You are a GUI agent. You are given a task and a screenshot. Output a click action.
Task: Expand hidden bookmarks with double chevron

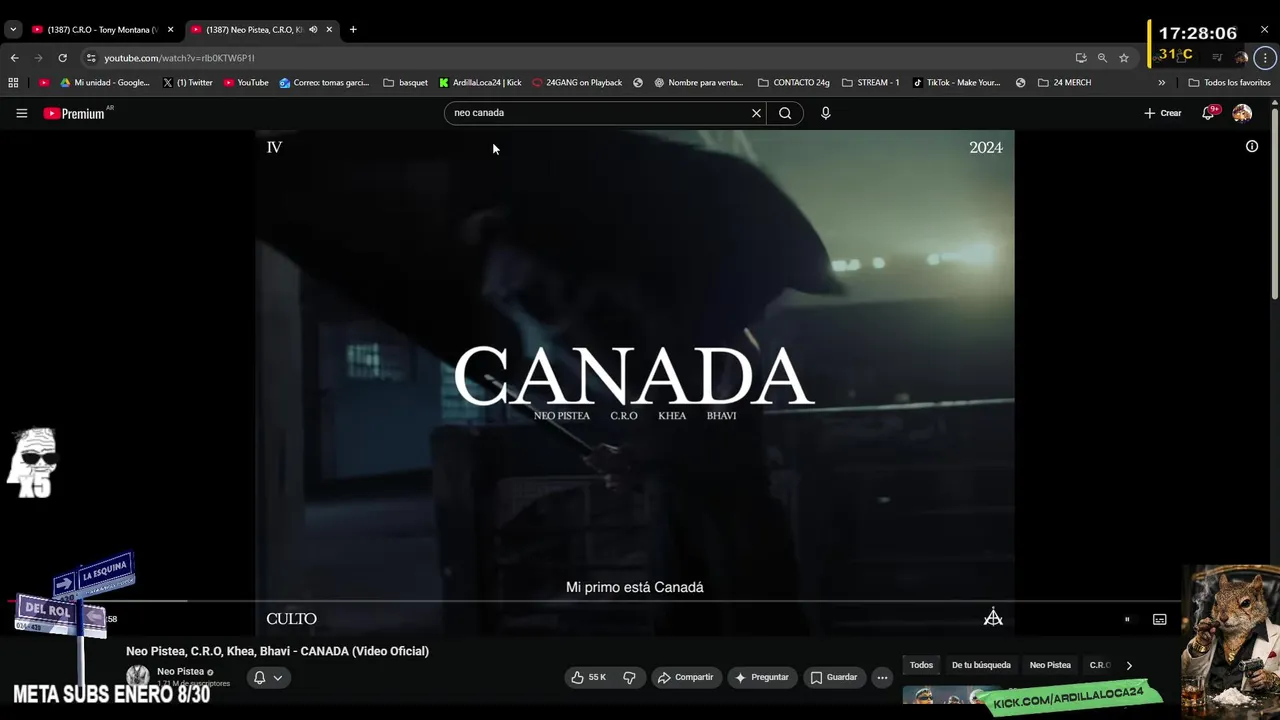[x=1162, y=83]
